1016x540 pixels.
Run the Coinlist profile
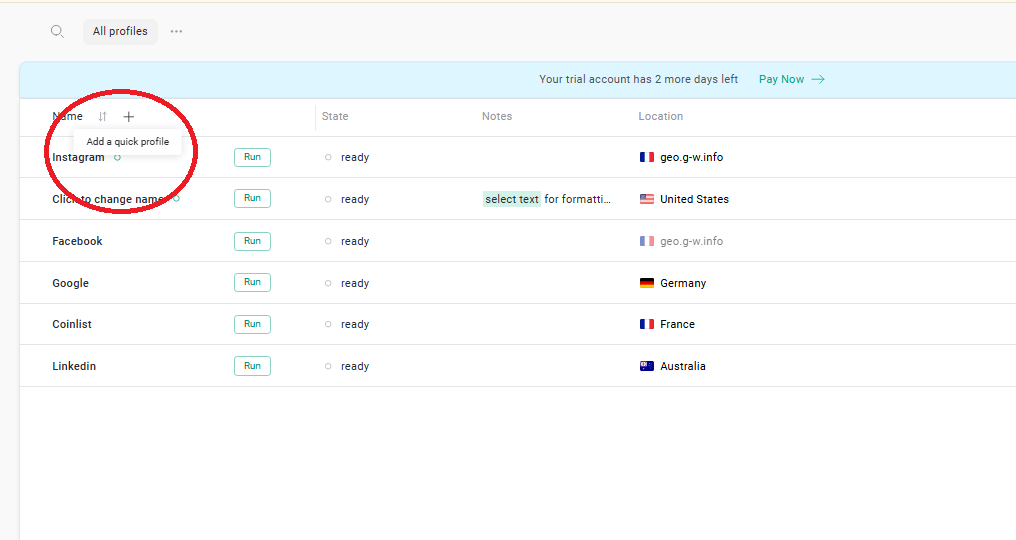(252, 324)
